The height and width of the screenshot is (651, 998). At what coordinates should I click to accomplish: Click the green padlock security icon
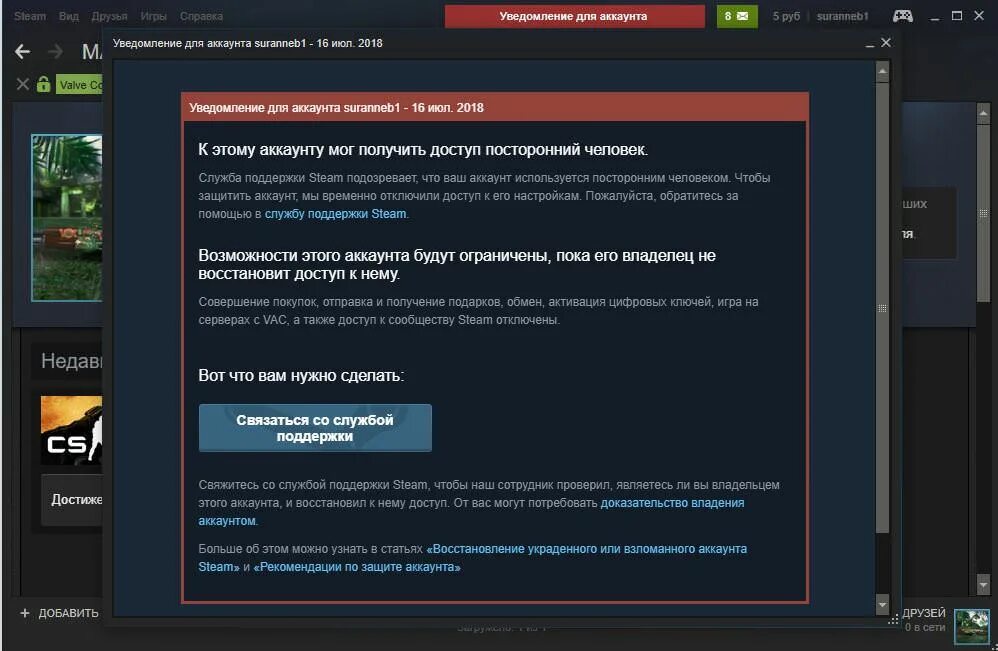(x=43, y=84)
